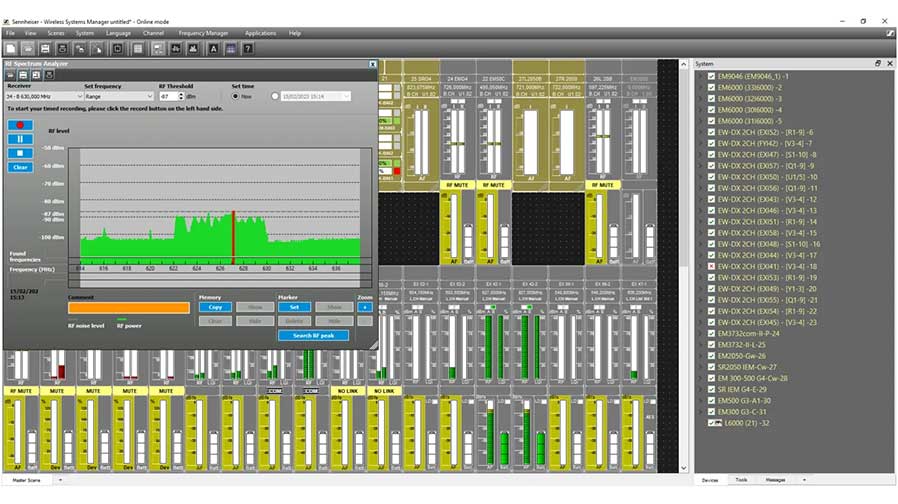Click the letter A toolbar icon

coord(213,49)
